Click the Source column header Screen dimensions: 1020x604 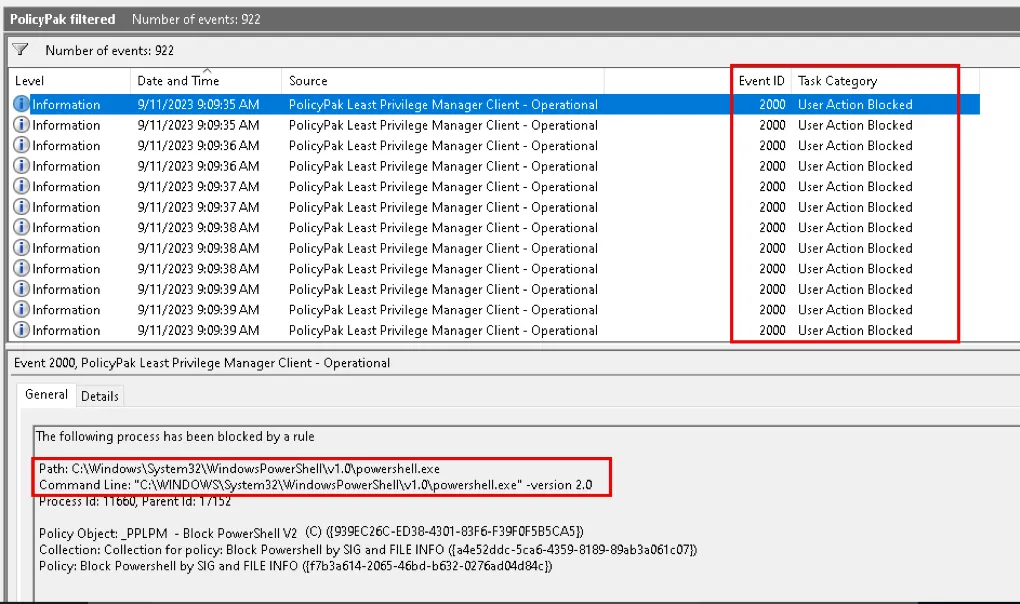point(308,81)
